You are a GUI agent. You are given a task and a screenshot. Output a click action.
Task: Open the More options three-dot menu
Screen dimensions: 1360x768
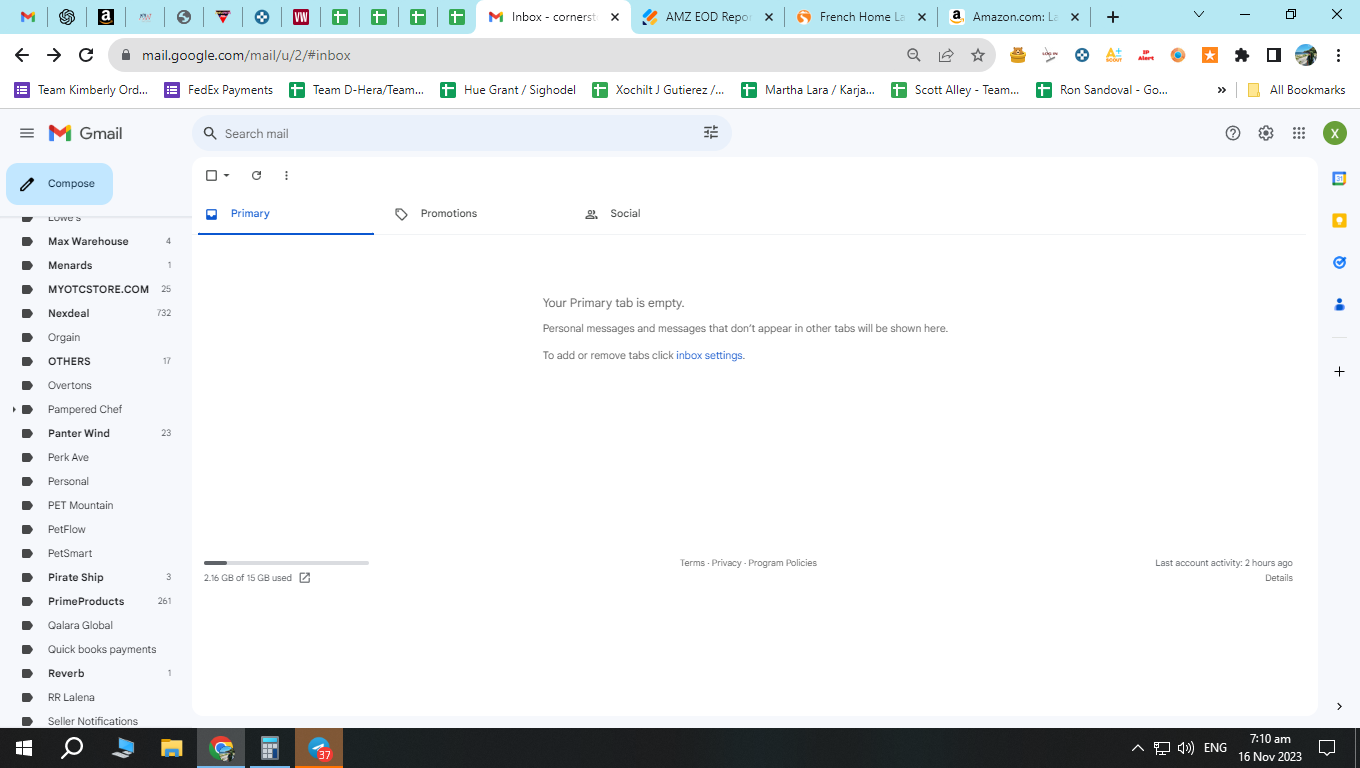[286, 175]
